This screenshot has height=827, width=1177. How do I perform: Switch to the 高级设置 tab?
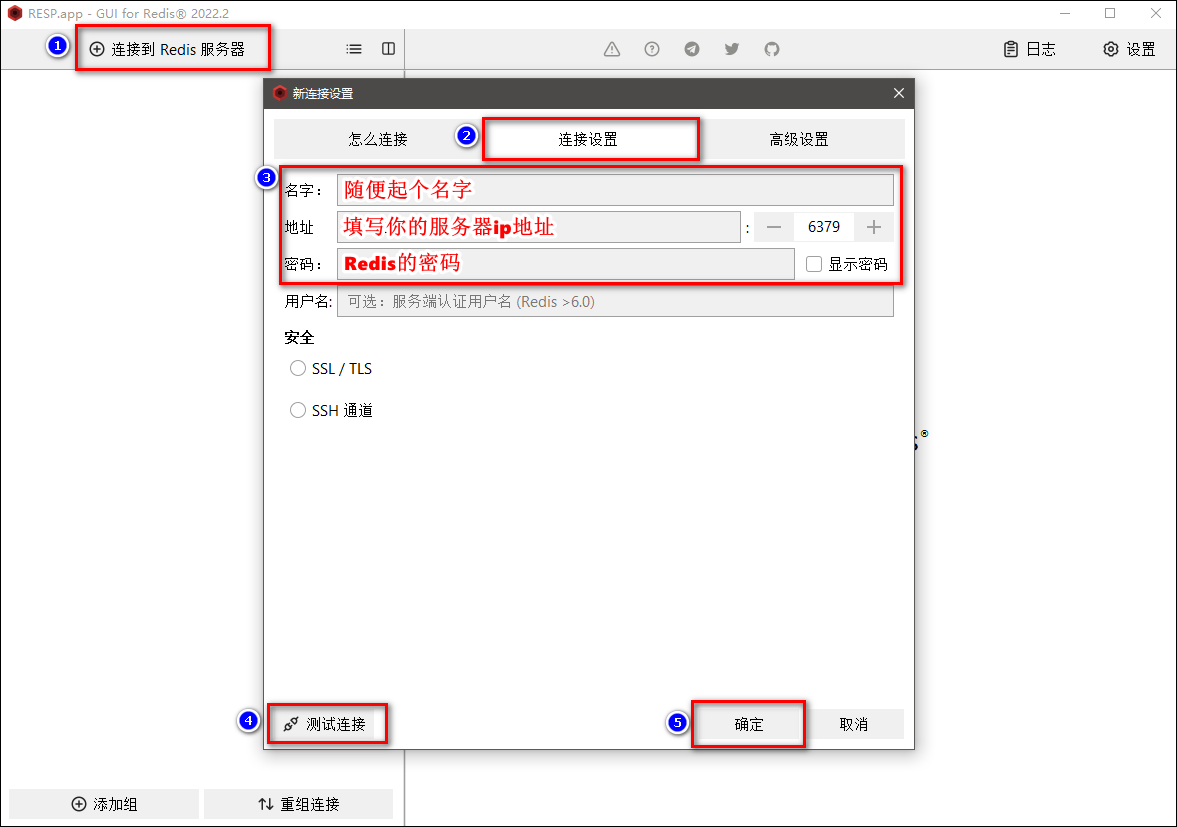(799, 139)
